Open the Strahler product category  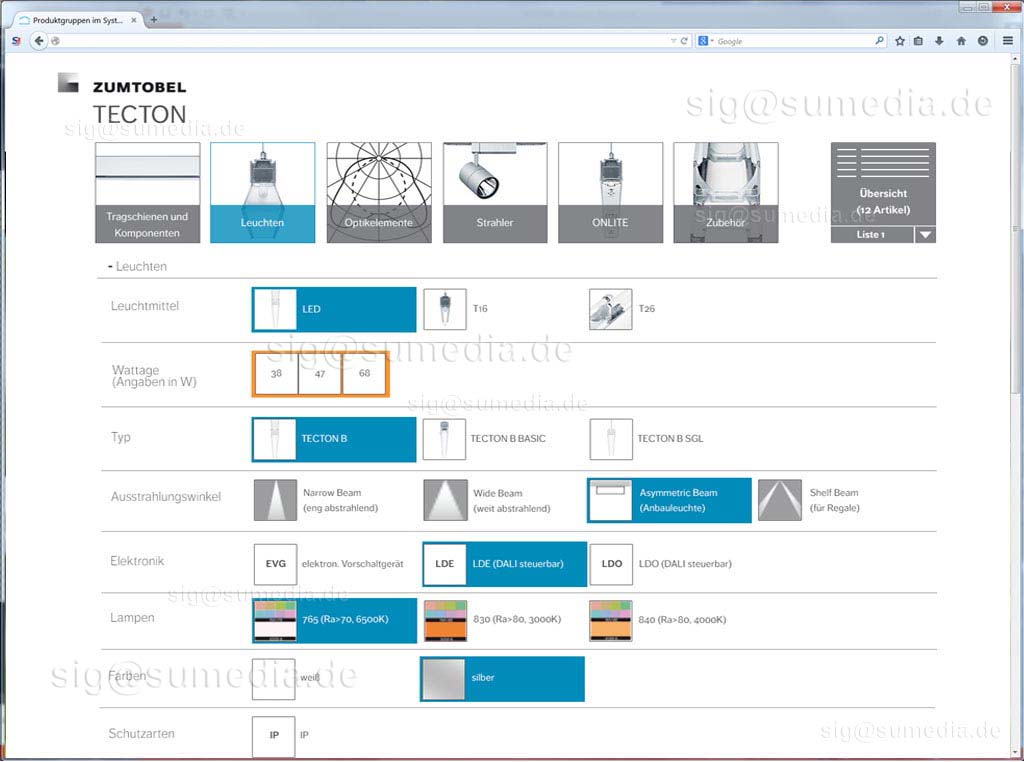click(x=494, y=192)
